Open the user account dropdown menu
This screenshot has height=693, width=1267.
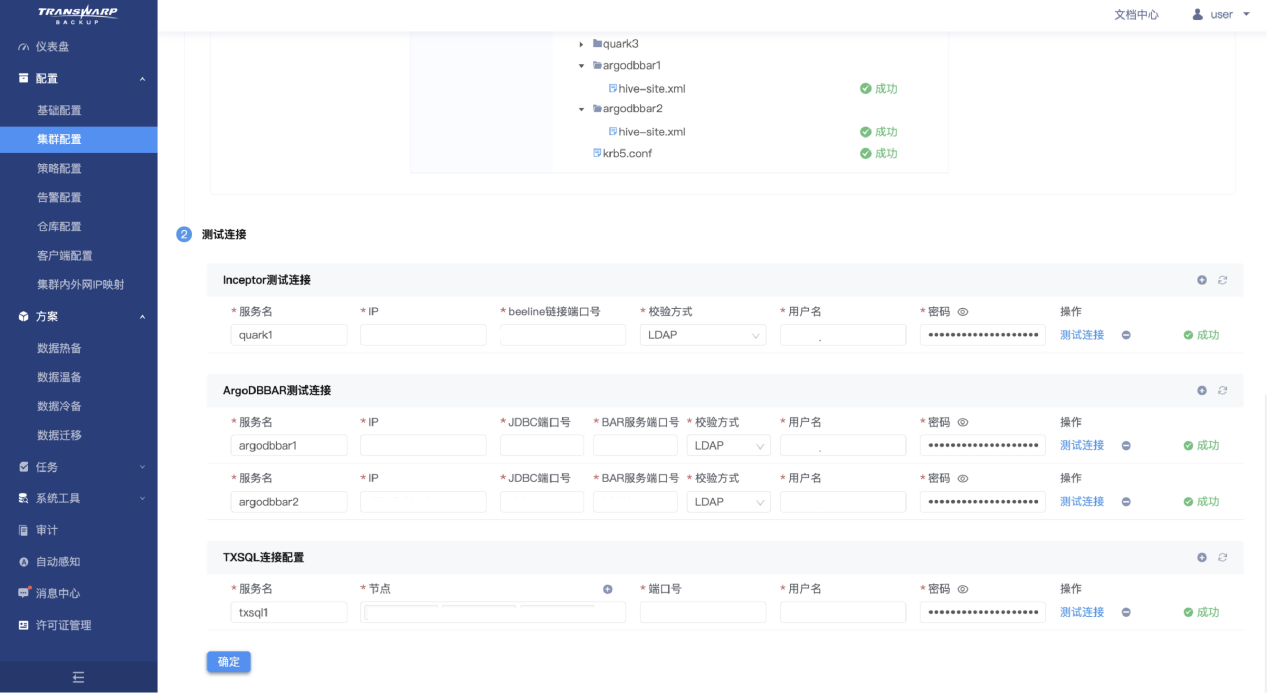(x=1222, y=15)
